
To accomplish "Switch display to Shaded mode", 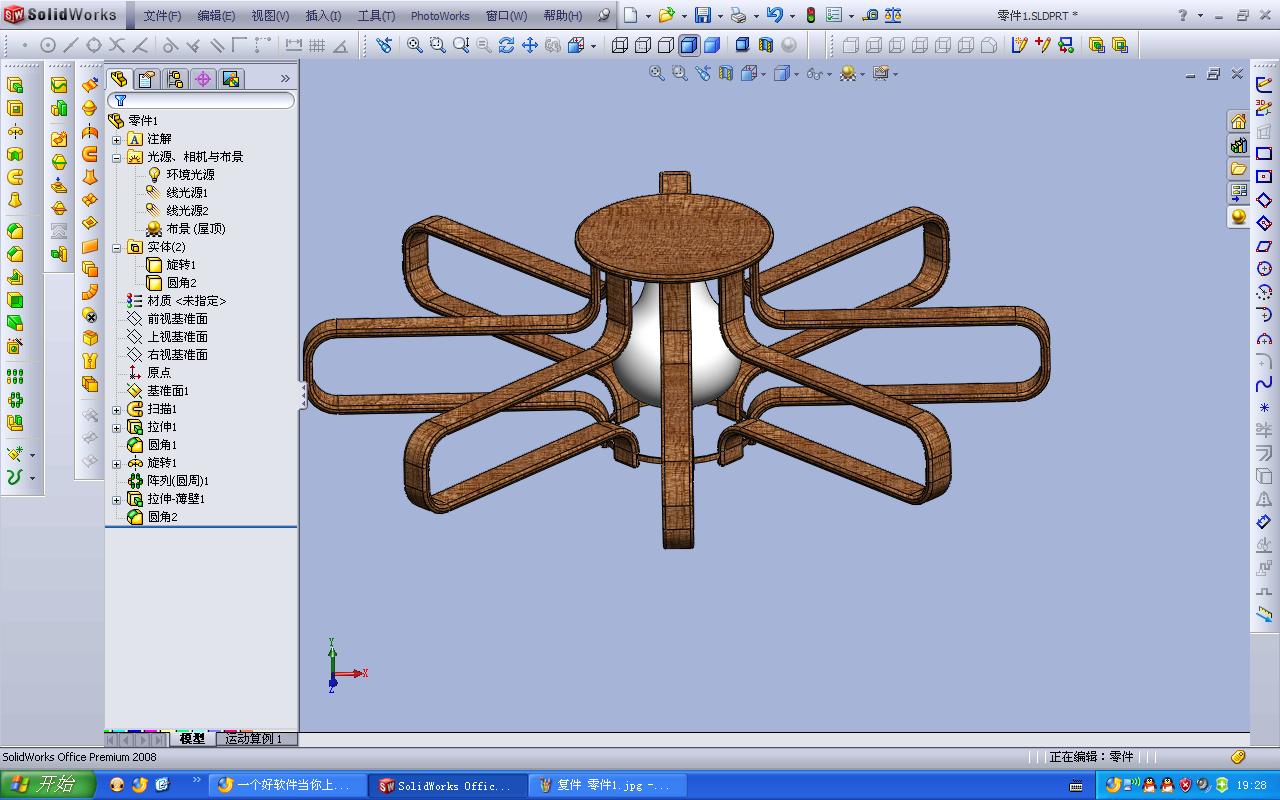I will click(712, 45).
